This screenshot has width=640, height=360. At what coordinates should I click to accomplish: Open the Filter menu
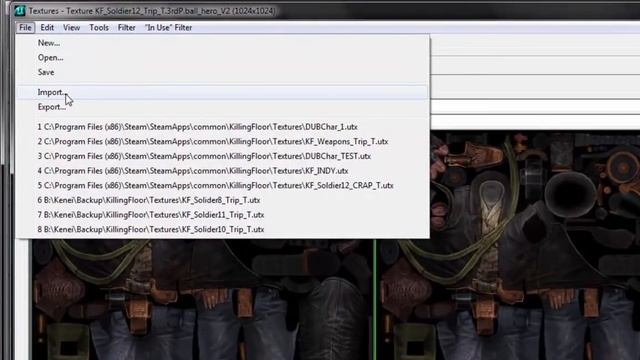coord(127,27)
